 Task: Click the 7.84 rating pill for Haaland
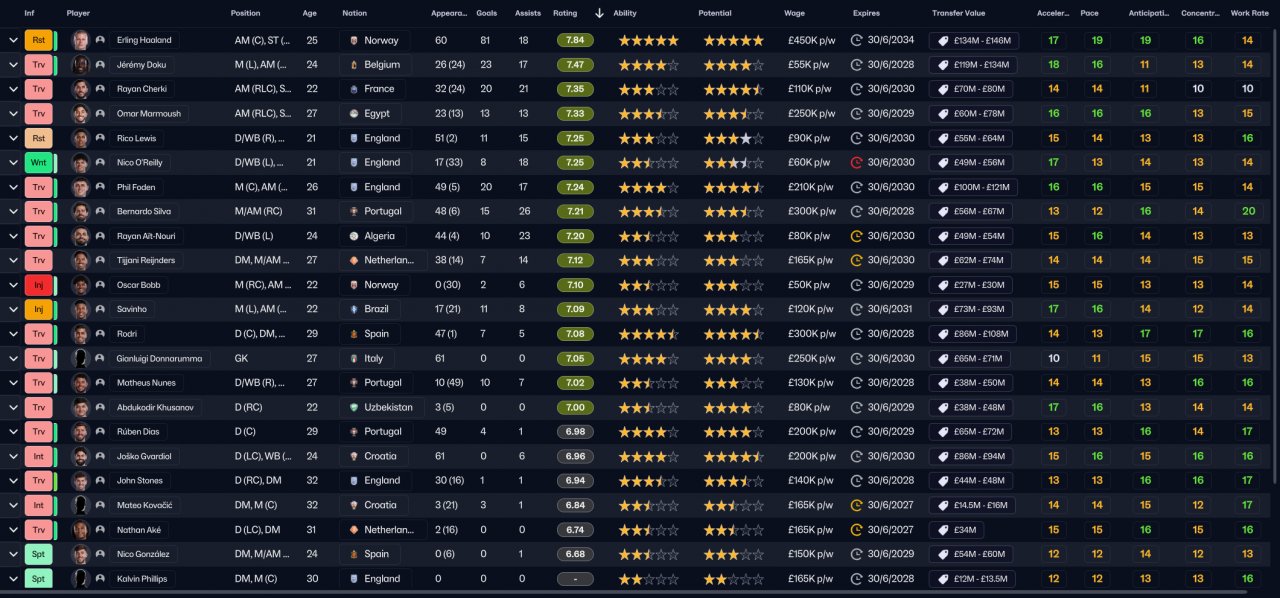(575, 40)
